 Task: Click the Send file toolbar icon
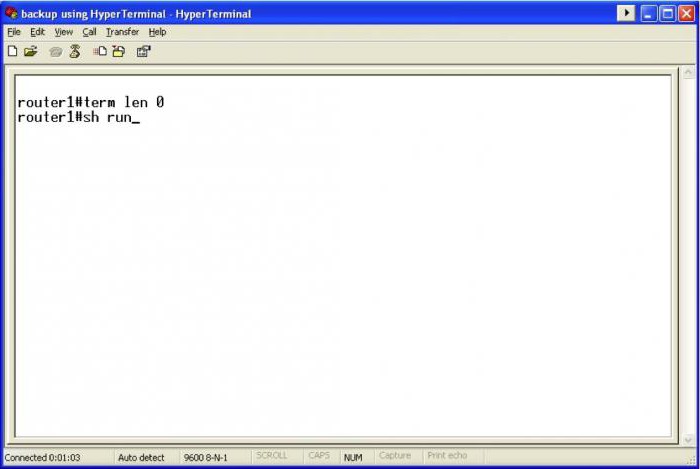click(100, 51)
